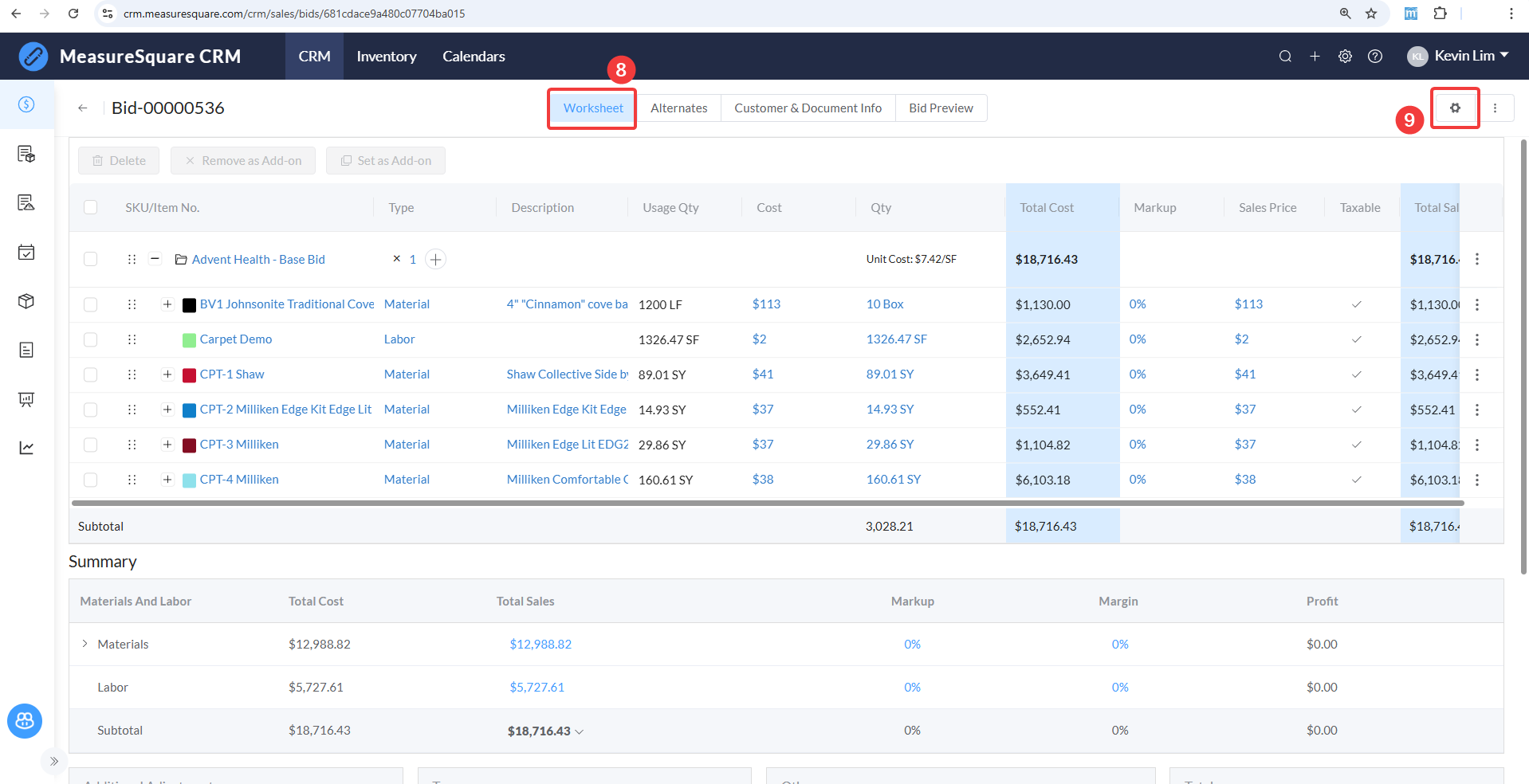Expand the CPT-4 Milliken row
The width and height of the screenshot is (1529, 784).
click(167, 480)
